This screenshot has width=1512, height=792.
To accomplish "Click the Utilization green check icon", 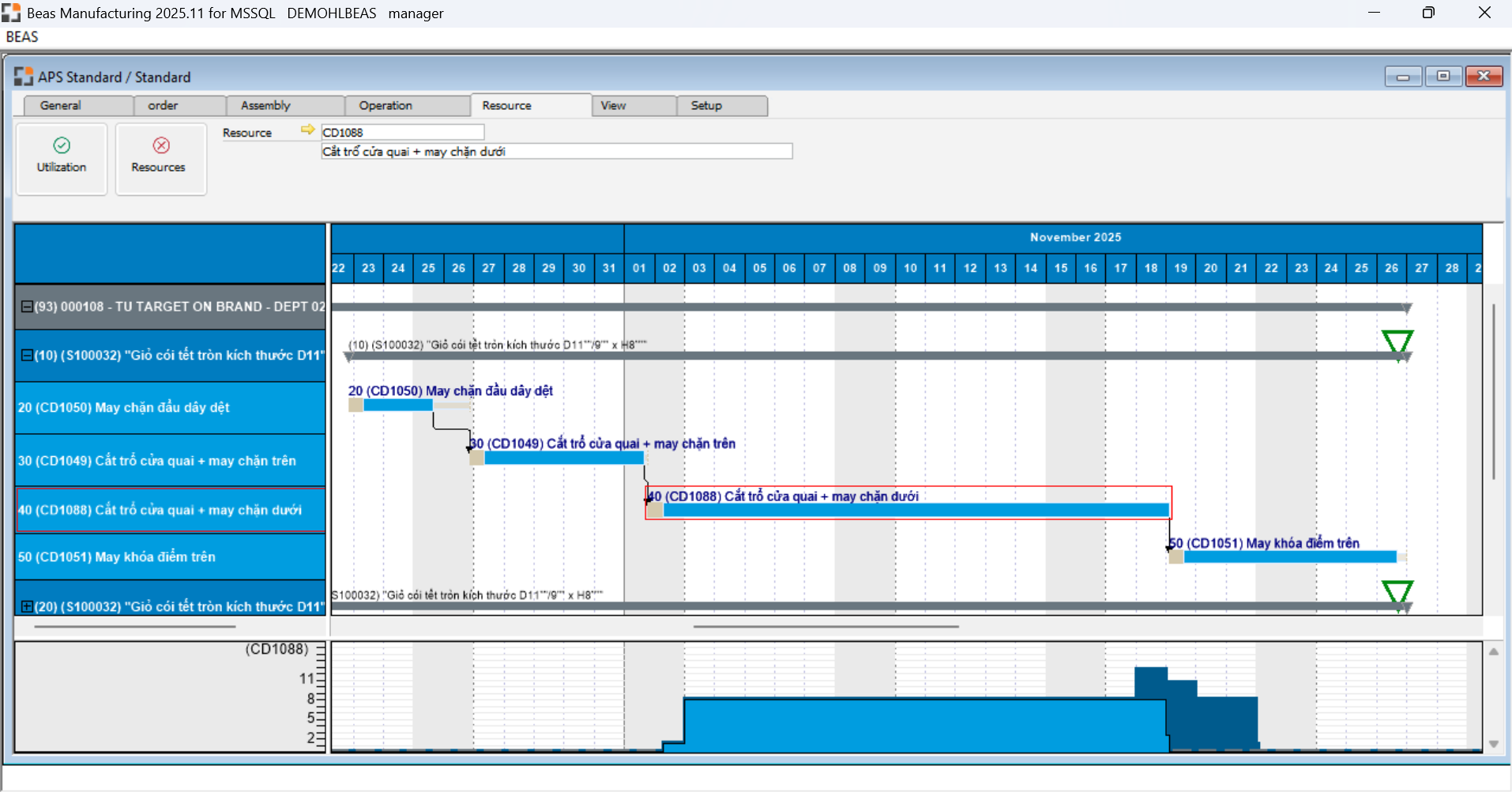I will coord(62,145).
